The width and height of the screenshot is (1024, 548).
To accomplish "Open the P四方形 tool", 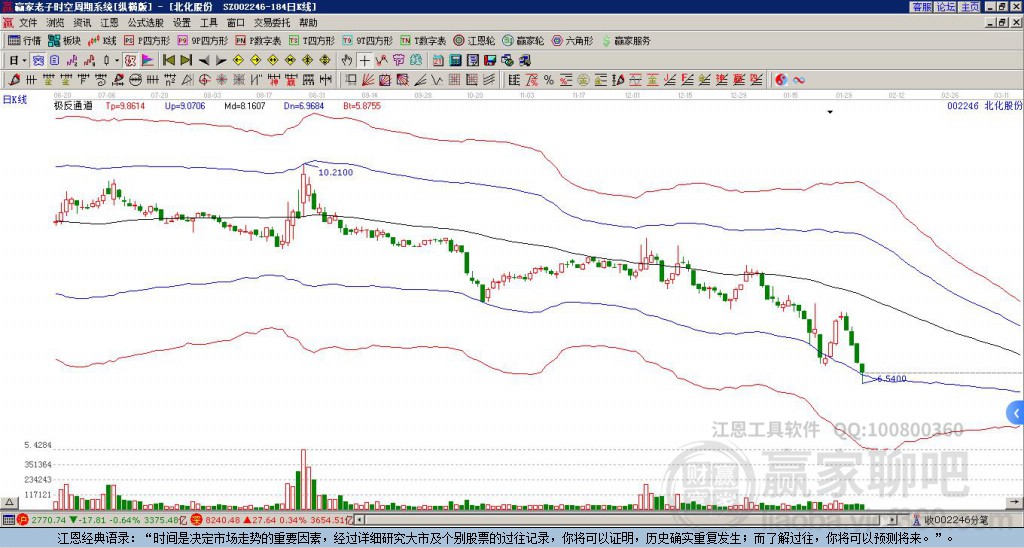I will tap(147, 41).
